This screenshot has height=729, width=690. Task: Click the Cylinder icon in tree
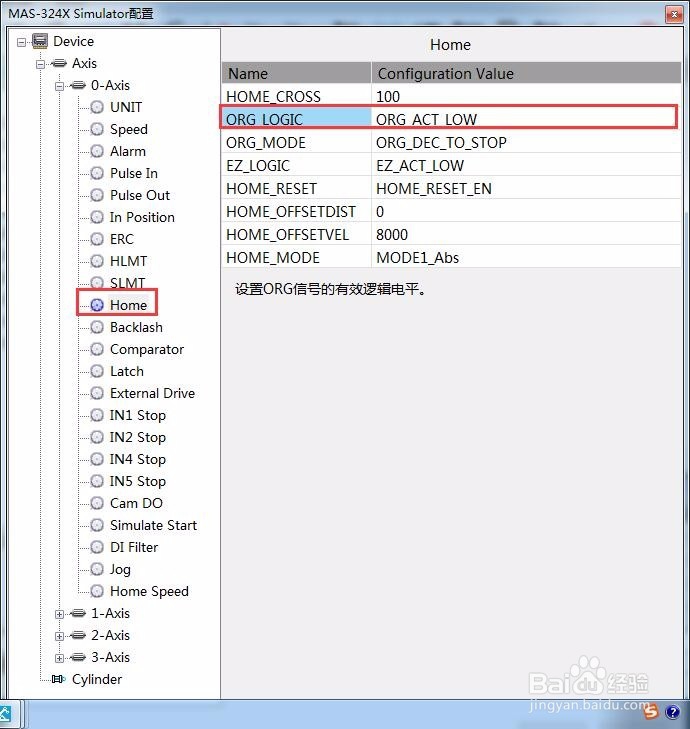(59, 679)
